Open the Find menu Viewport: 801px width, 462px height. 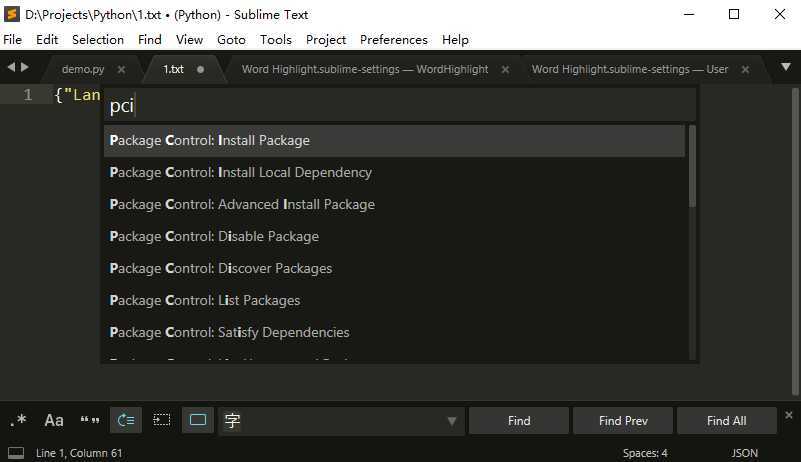click(x=150, y=40)
